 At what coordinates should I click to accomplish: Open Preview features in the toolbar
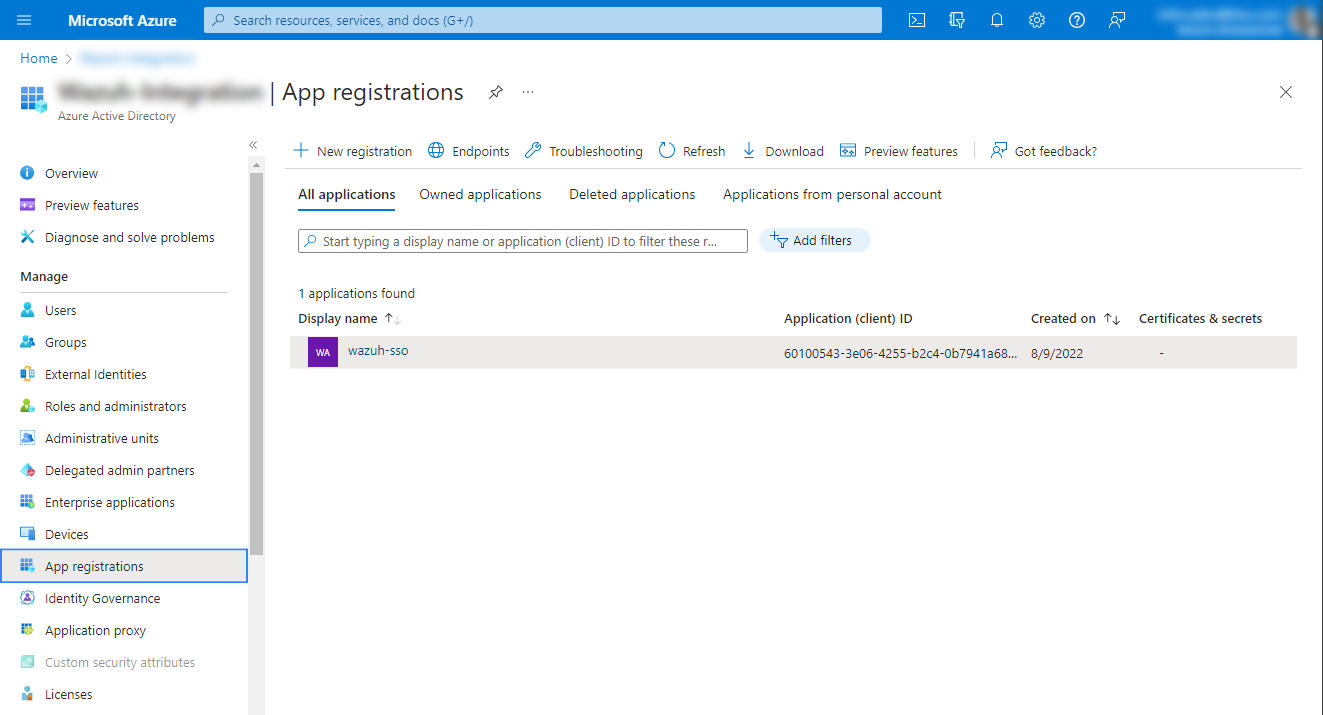click(x=898, y=151)
